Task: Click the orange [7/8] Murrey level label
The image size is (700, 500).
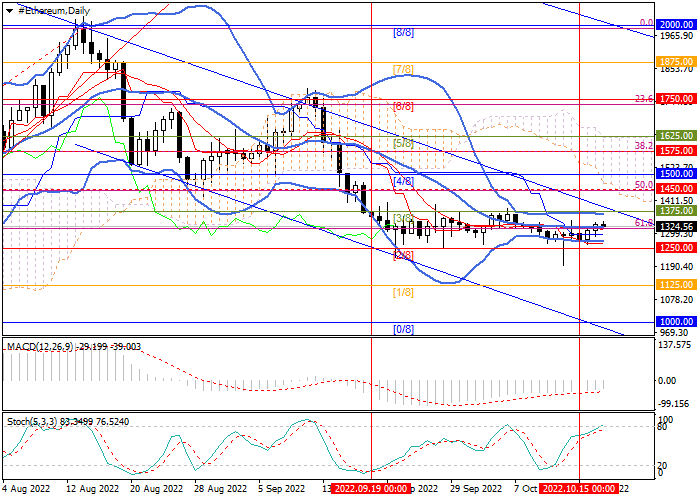Action: click(403, 69)
